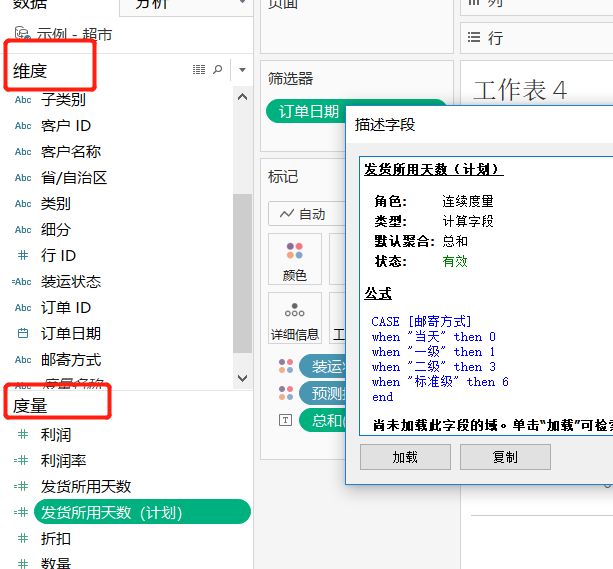
Task: Select the 子类别 dimension field
Action: pyautogui.click(x=63, y=99)
